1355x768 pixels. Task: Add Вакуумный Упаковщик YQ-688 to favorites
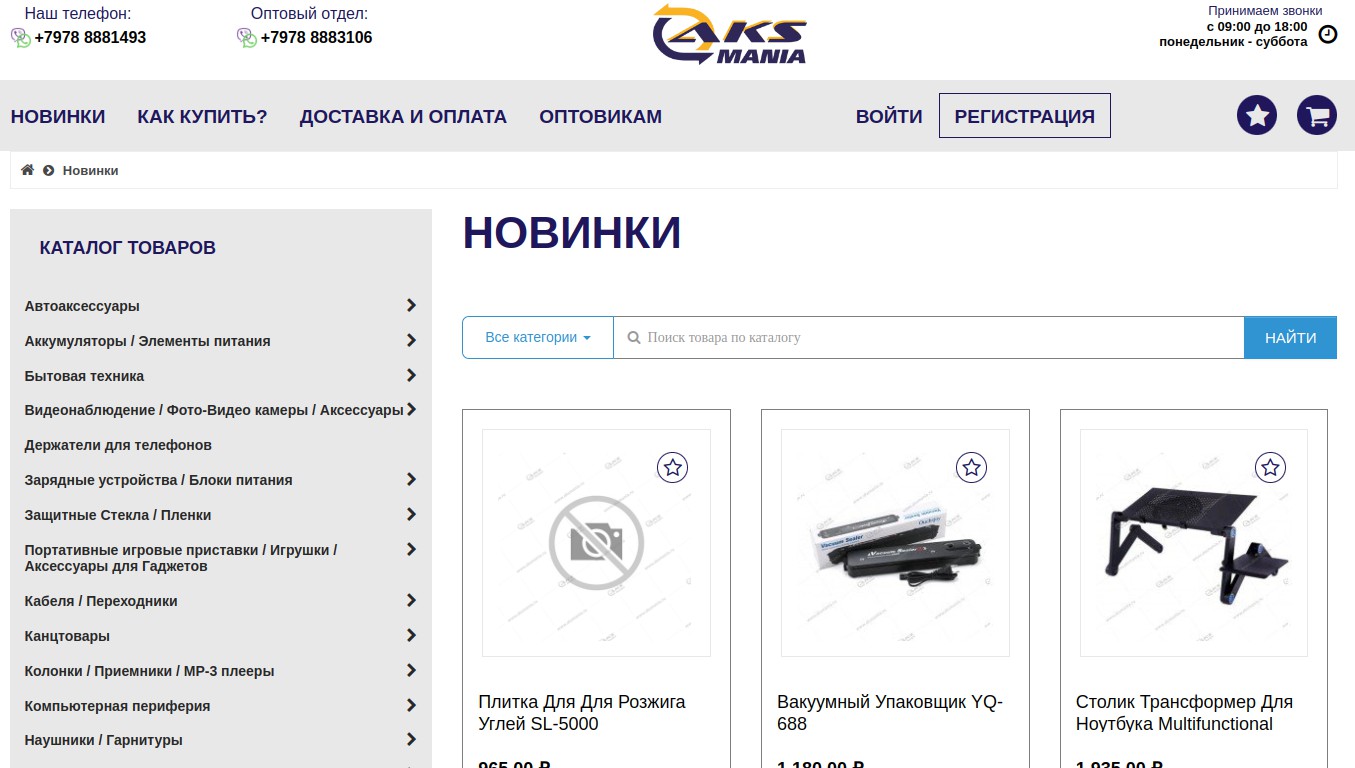click(972, 467)
